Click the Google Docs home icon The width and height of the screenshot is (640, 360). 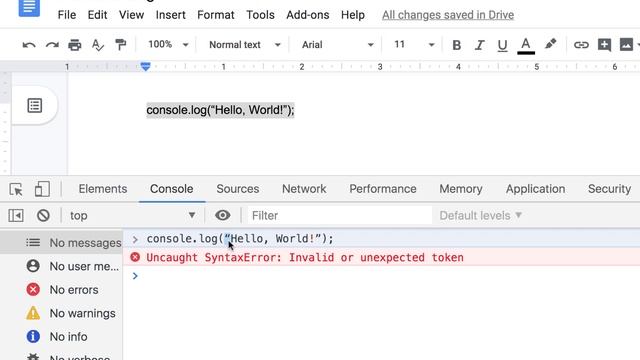point(29,7)
